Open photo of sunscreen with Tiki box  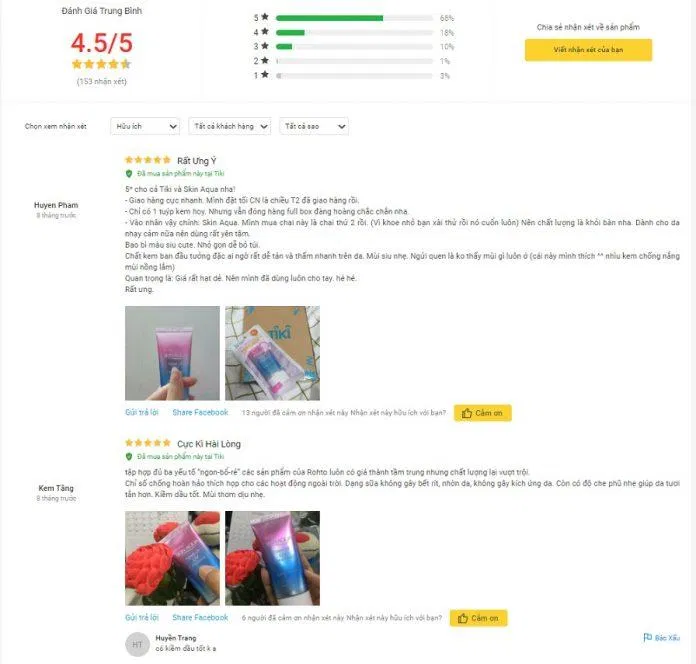[x=273, y=353]
